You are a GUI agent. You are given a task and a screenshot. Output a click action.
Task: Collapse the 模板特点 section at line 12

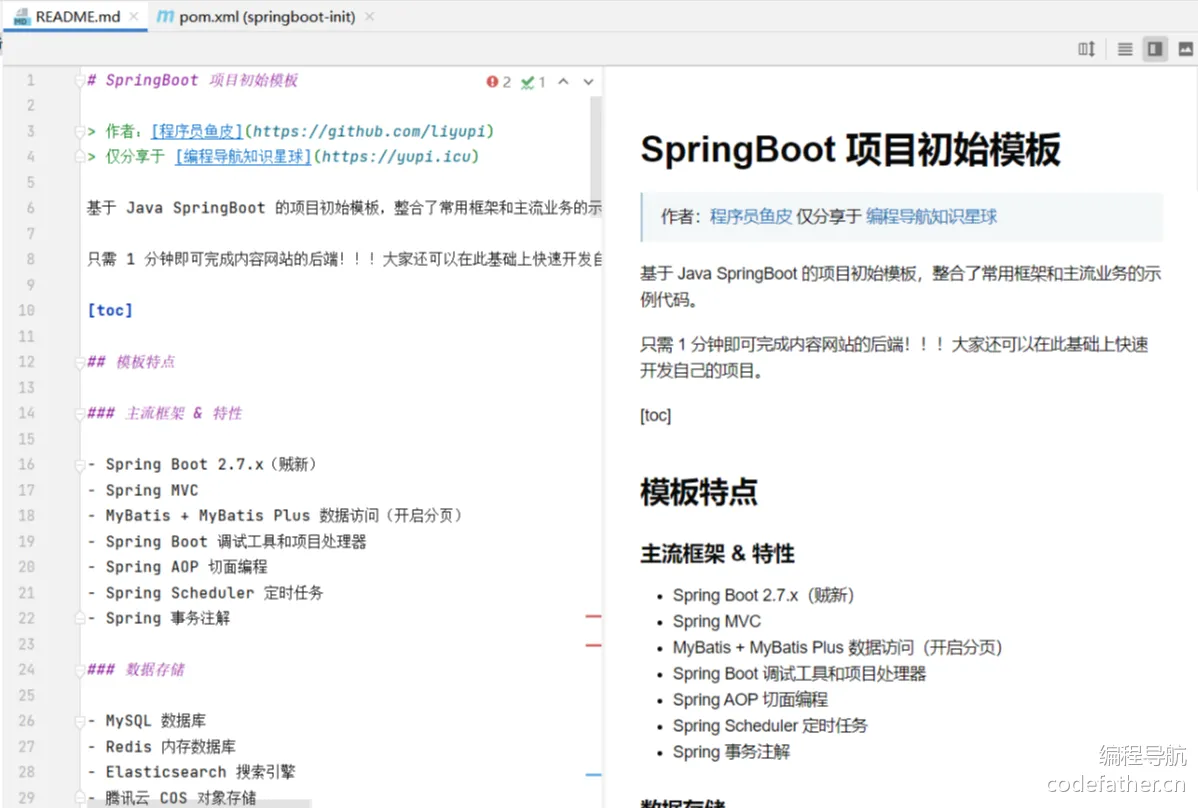click(79, 362)
